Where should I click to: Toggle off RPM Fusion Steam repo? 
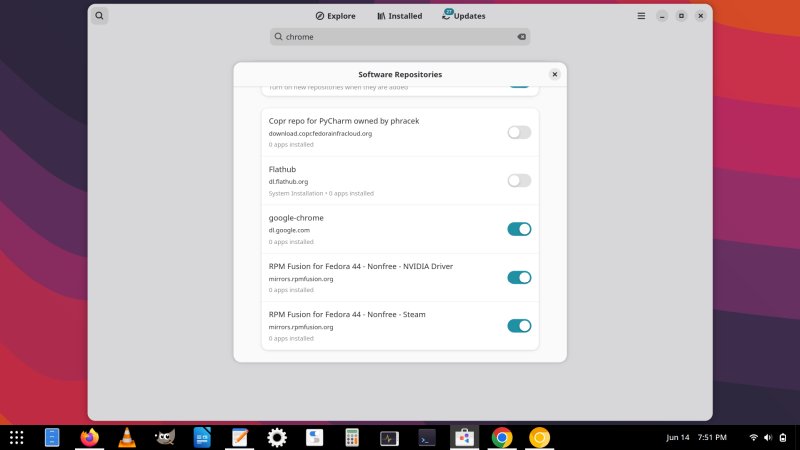pos(519,326)
